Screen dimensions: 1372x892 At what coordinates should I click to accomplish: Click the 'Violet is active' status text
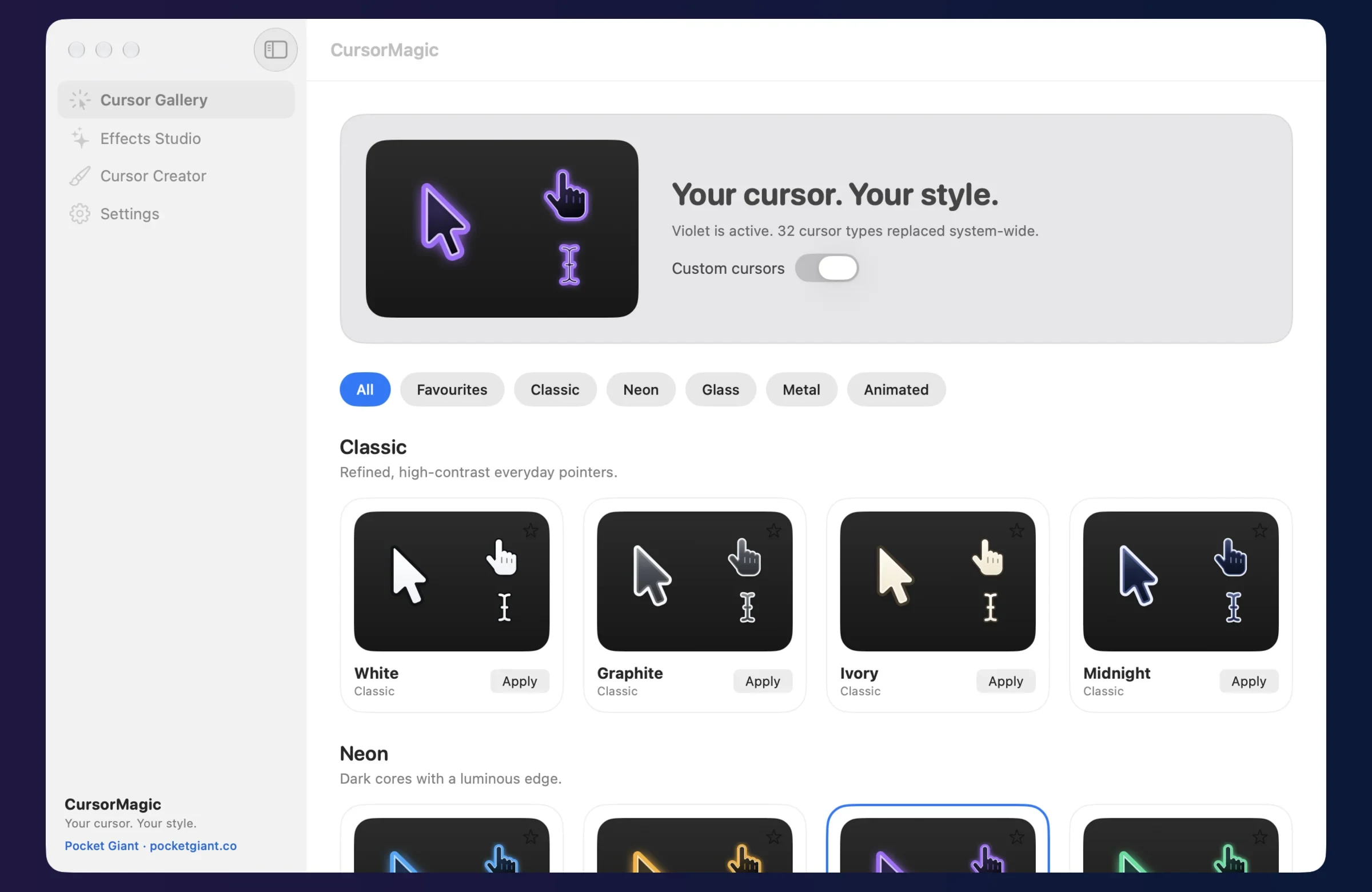tap(855, 230)
